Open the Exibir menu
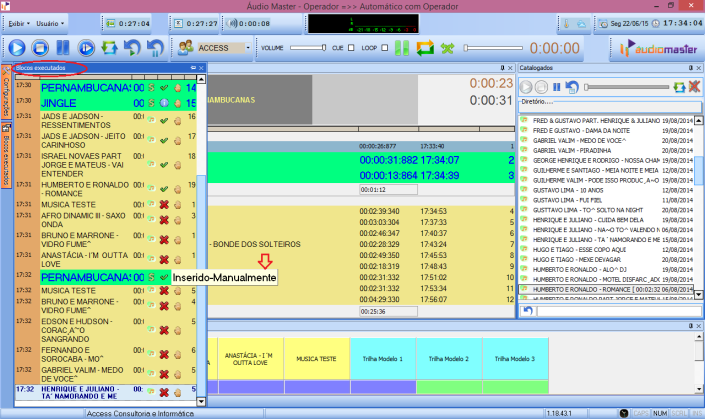Viewport: 705px width, 419px height. click(x=19, y=23)
